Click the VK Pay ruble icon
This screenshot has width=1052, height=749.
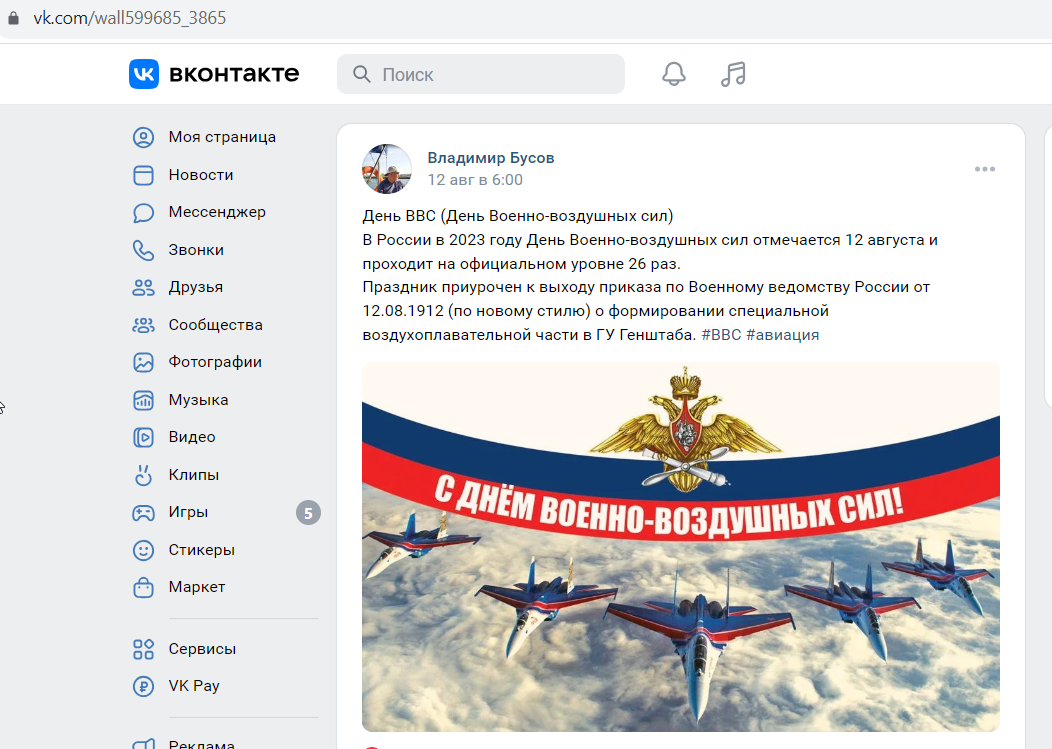click(143, 686)
